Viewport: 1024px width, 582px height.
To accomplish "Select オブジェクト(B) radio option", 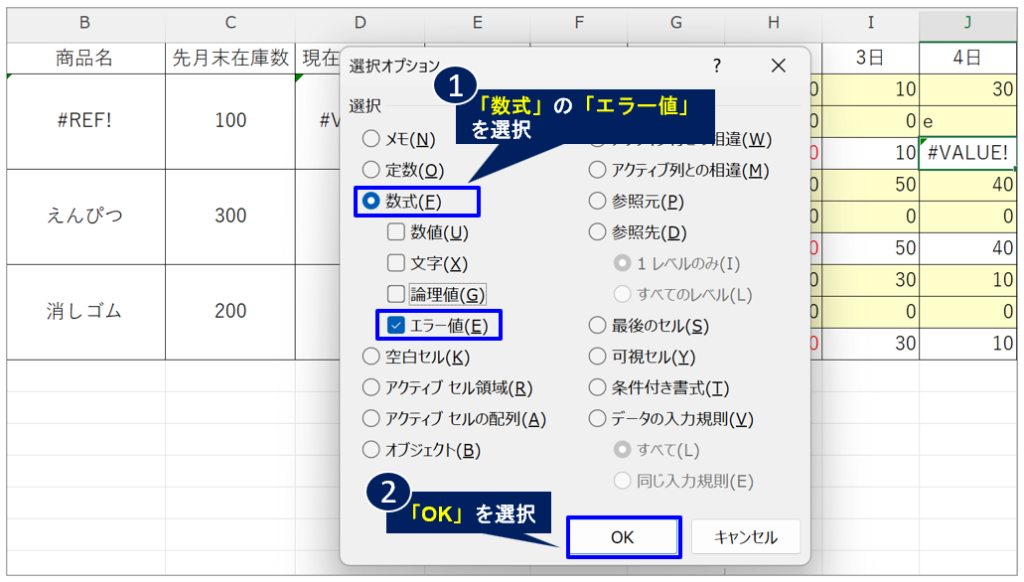I will (372, 450).
